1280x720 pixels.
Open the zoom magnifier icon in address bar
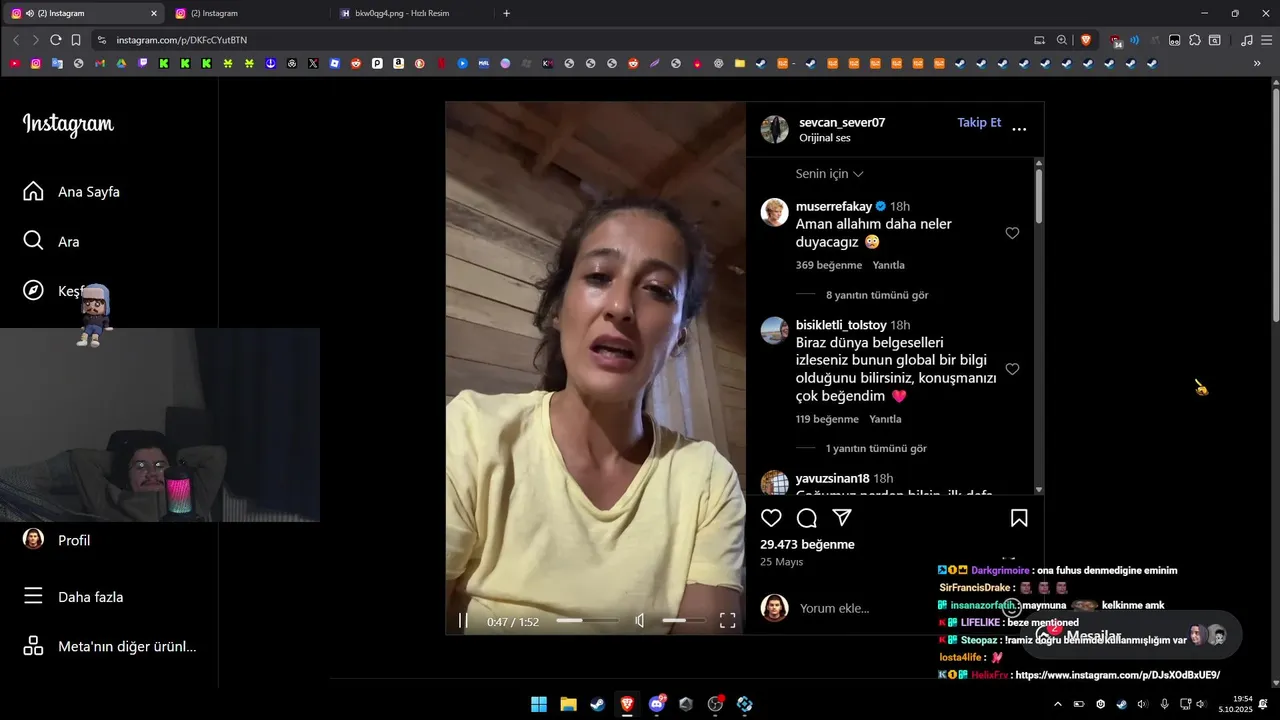(x=1062, y=40)
